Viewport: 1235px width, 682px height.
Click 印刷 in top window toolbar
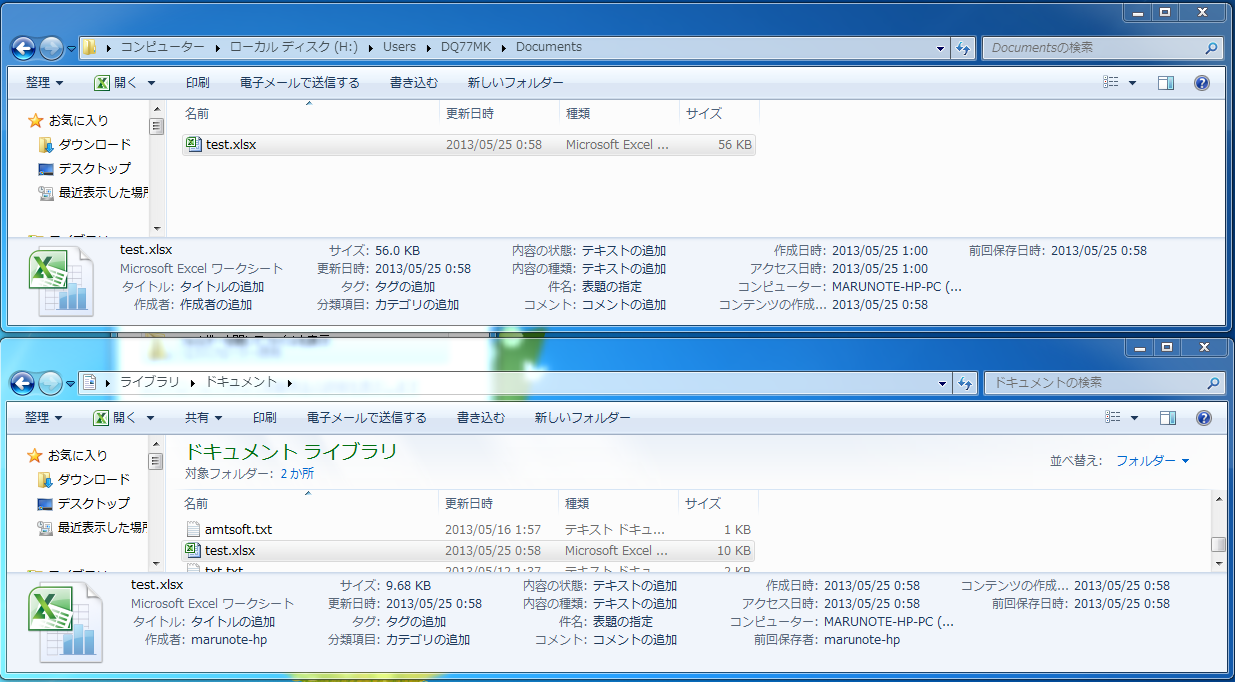(198, 83)
